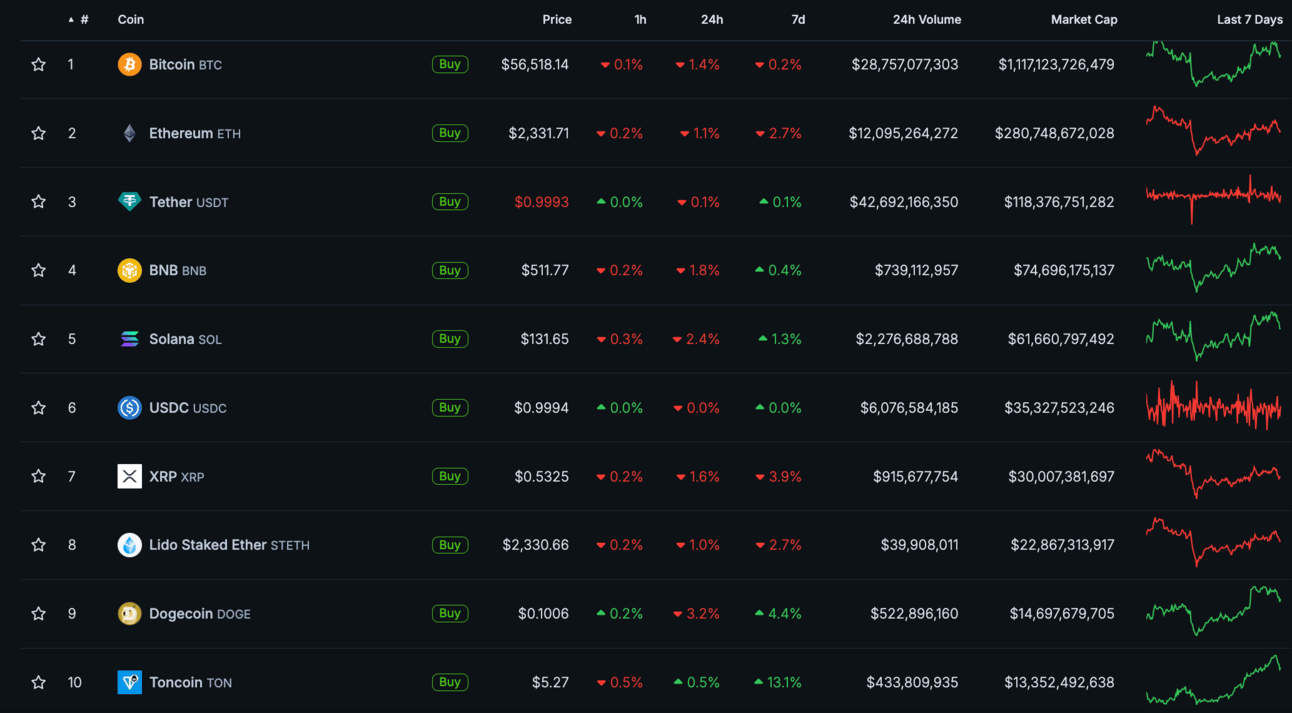
Task: Toggle the Toncoin favorite star
Action: pos(38,682)
